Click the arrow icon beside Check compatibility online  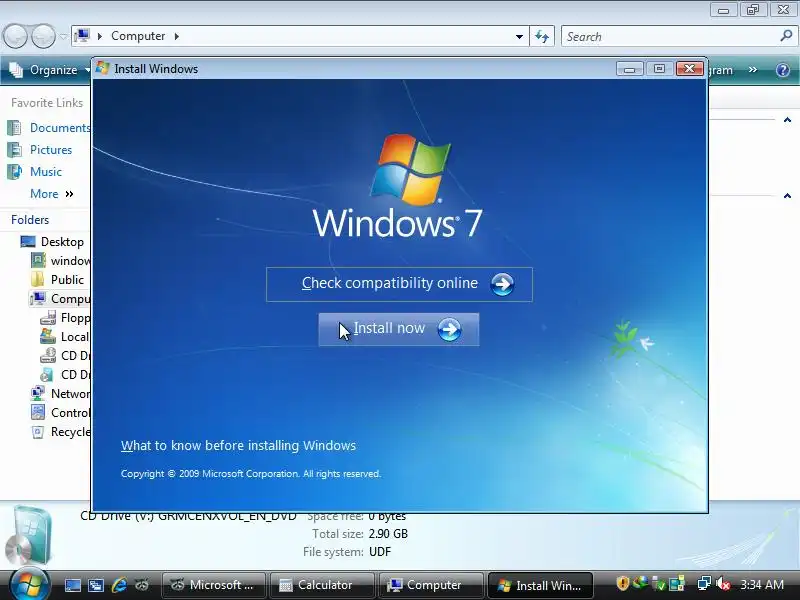pos(502,284)
